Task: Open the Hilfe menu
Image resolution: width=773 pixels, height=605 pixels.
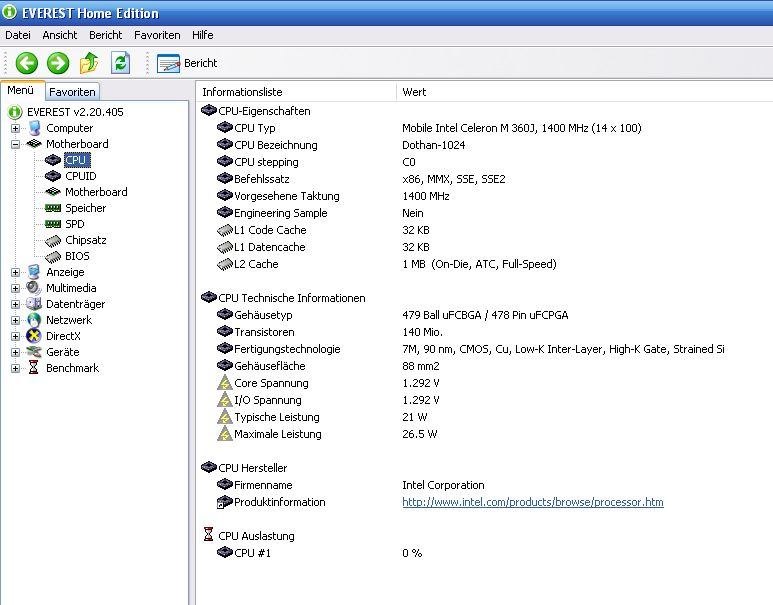Action: (x=203, y=35)
